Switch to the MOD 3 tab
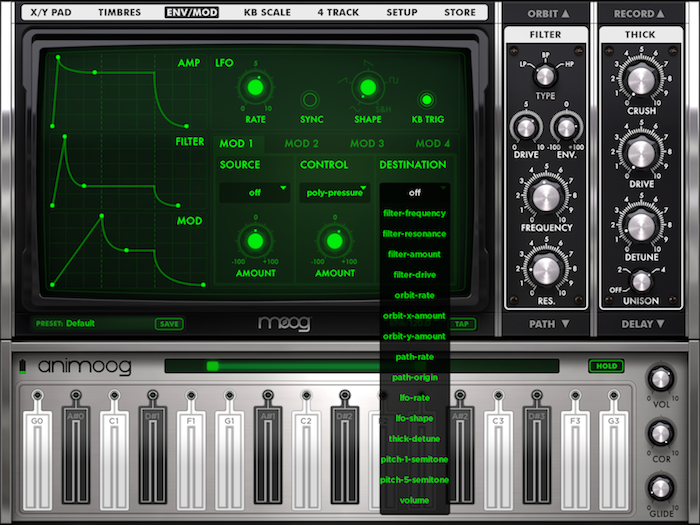Image resolution: width=700 pixels, height=525 pixels. coord(367,144)
